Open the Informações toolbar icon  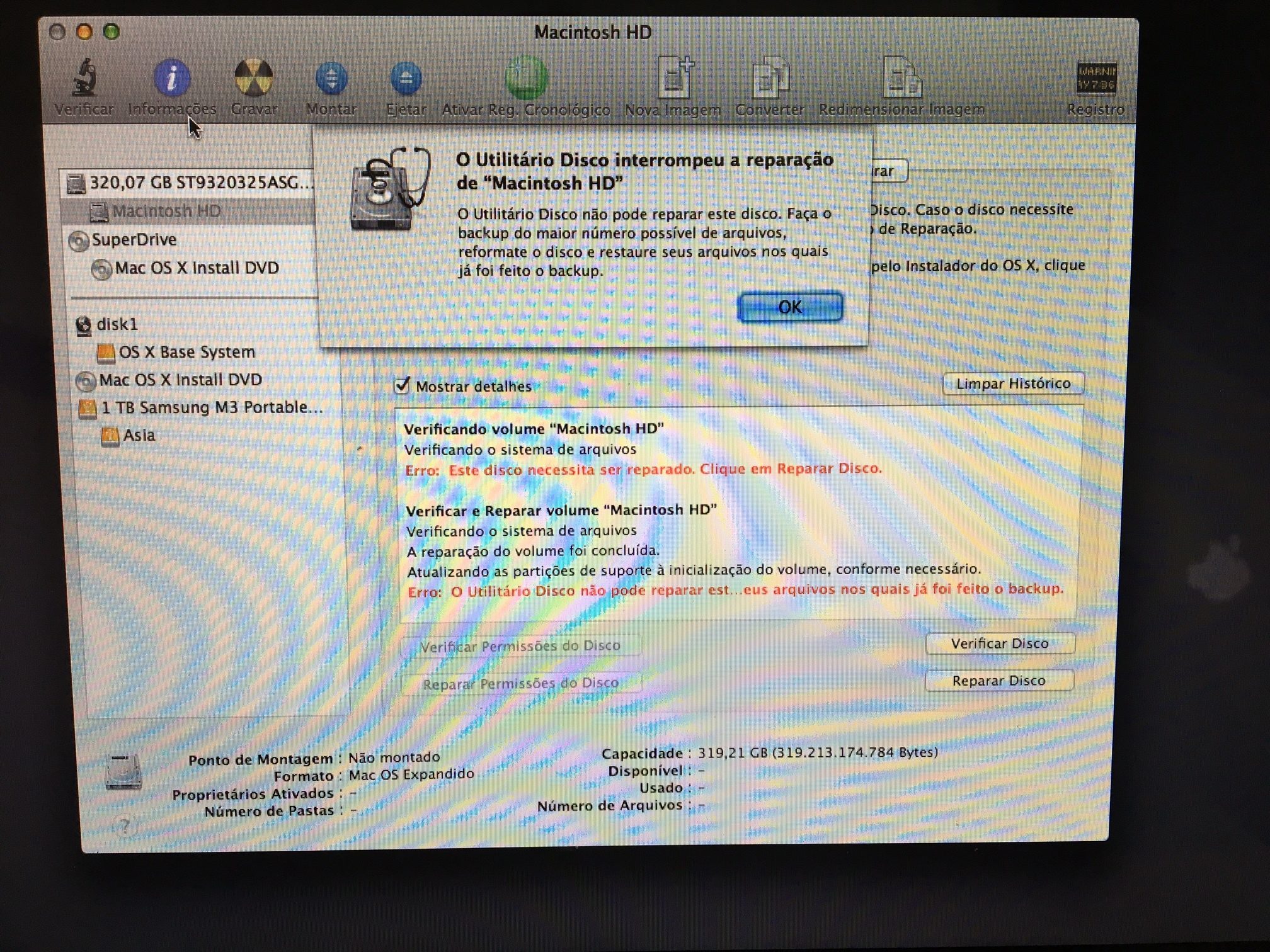tap(171, 78)
